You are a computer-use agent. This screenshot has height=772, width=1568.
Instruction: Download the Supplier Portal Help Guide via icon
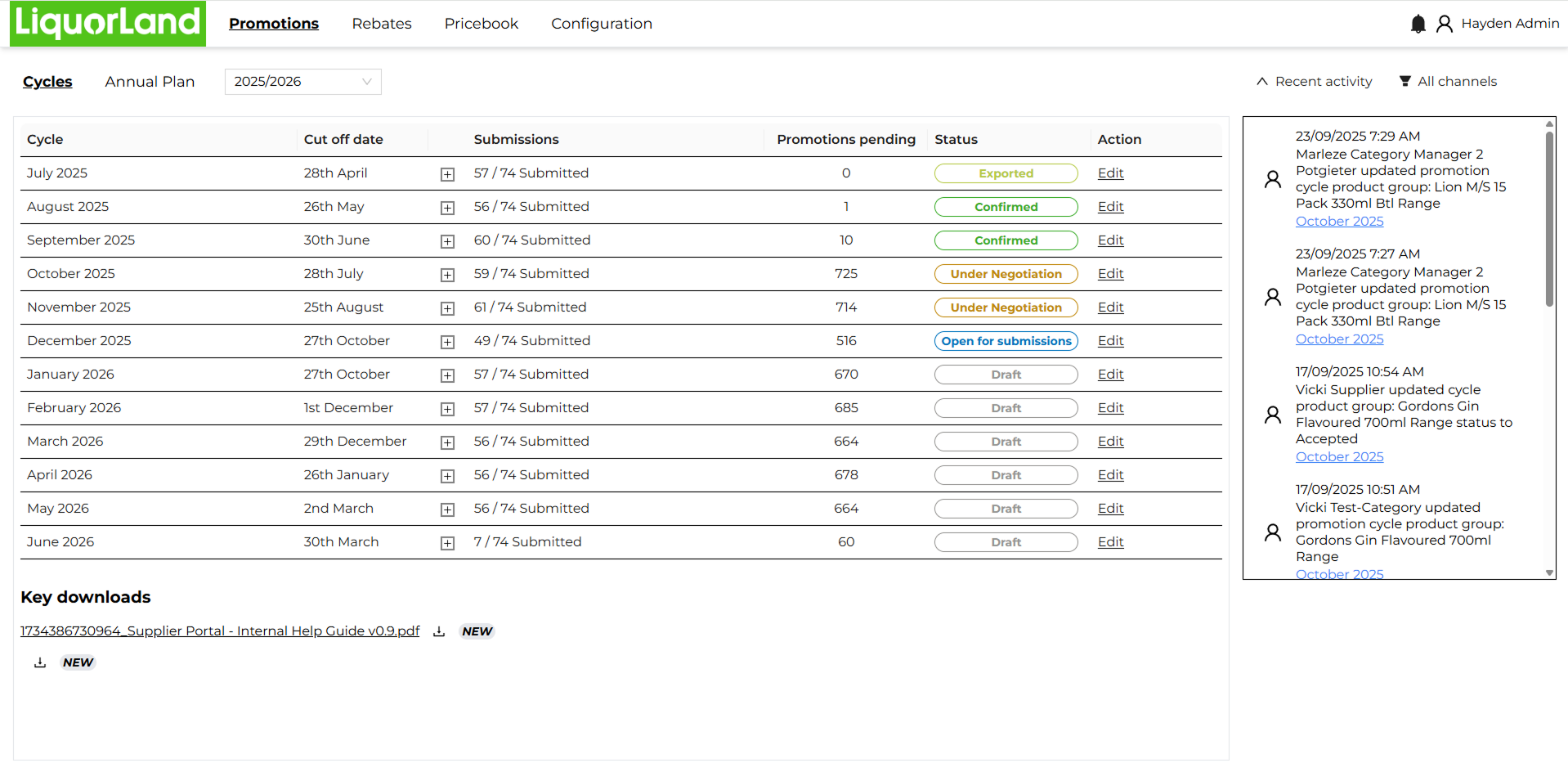[439, 631]
